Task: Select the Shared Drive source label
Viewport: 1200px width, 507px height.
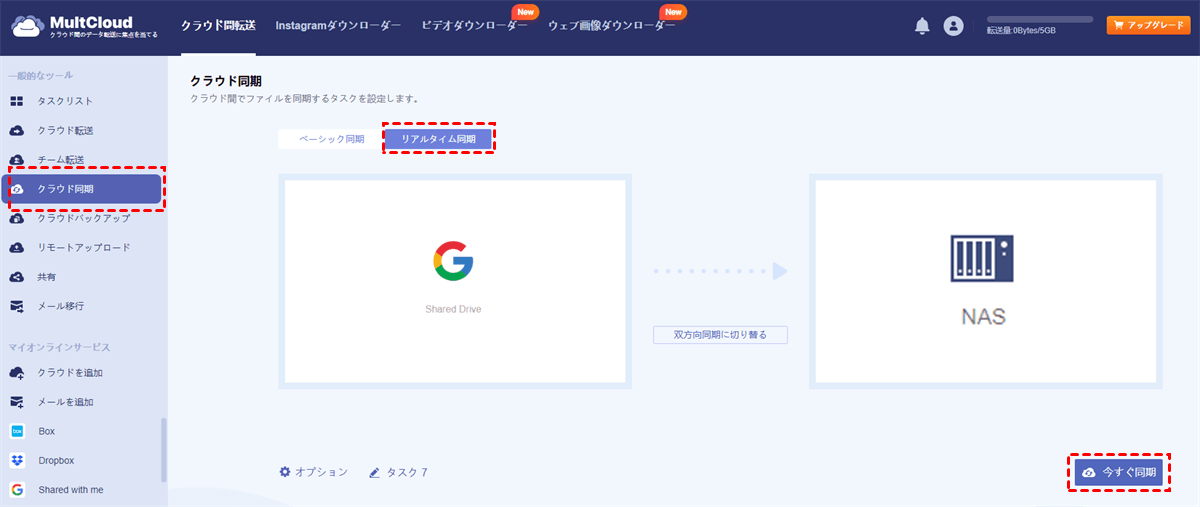Action: click(453, 310)
